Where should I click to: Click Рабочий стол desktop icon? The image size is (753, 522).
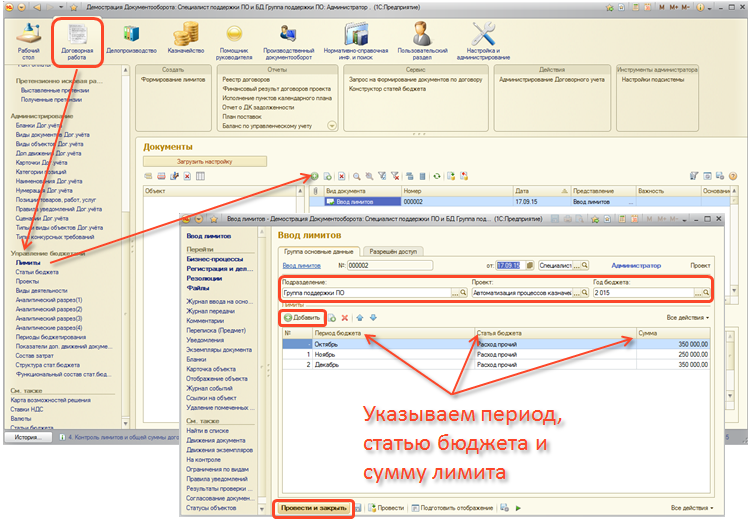[29, 38]
